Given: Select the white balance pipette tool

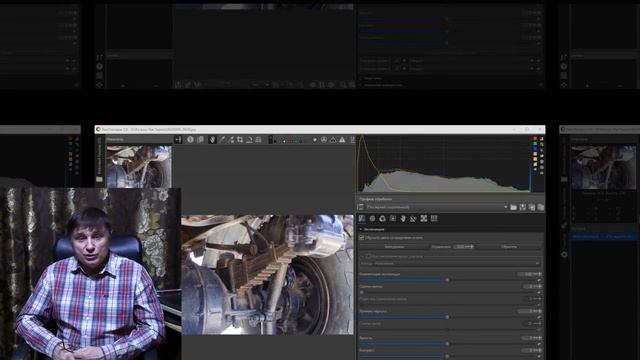Looking at the screenshot, I should (x=222, y=140).
